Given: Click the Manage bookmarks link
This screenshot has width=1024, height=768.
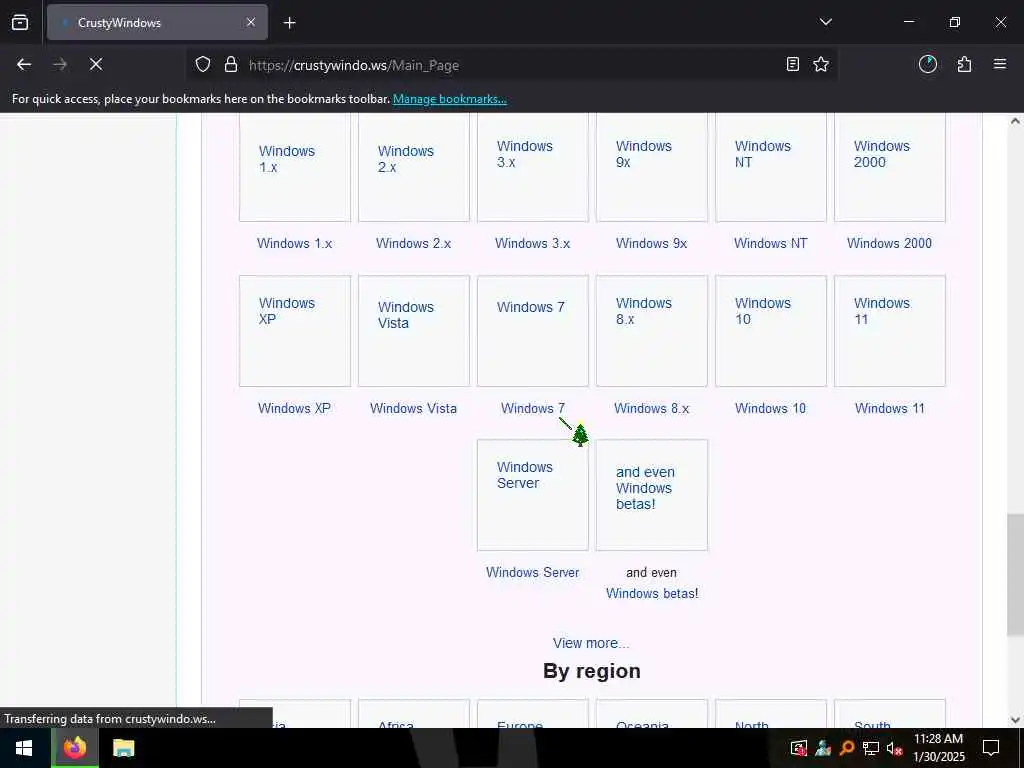Looking at the screenshot, I should point(450,99).
